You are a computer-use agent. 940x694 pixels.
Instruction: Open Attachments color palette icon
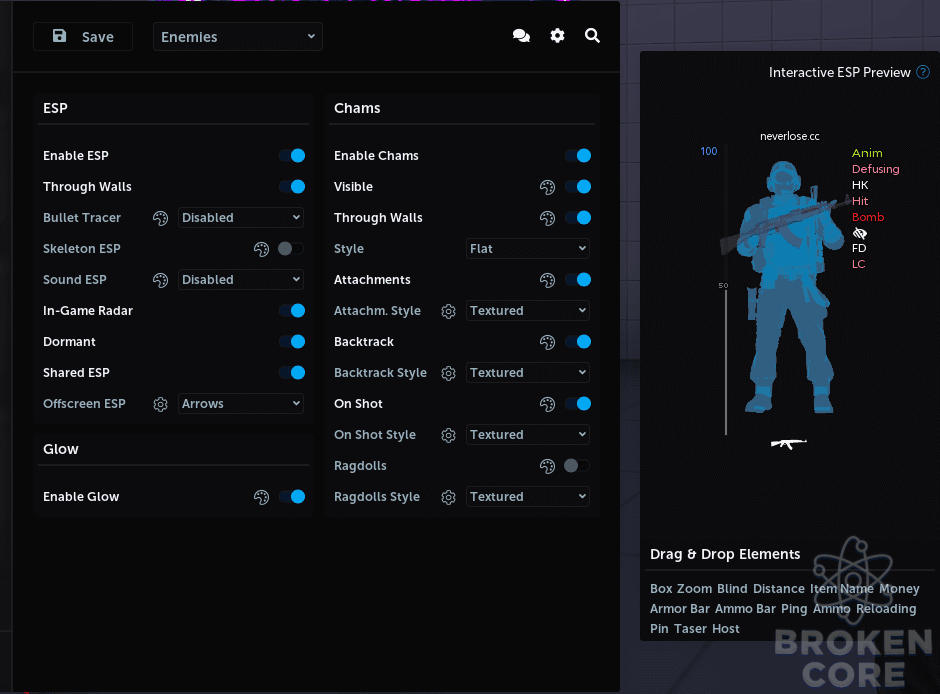(x=547, y=280)
